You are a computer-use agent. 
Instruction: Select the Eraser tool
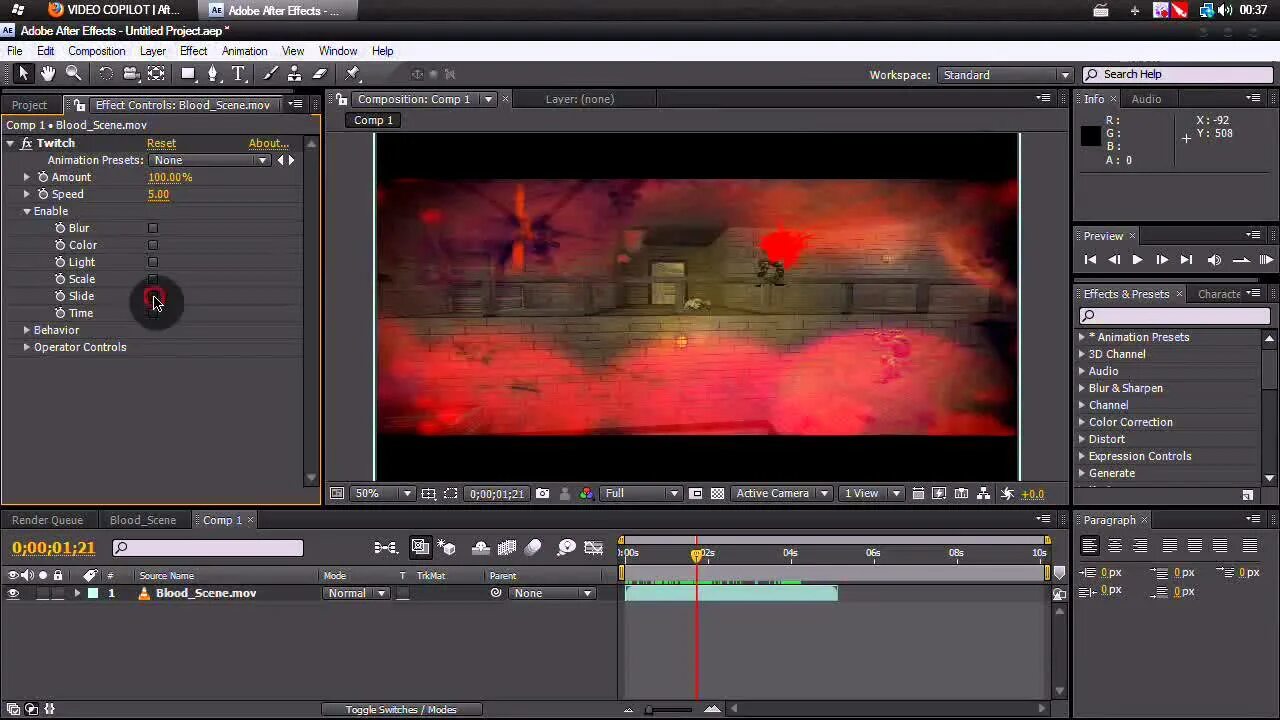[x=320, y=74]
